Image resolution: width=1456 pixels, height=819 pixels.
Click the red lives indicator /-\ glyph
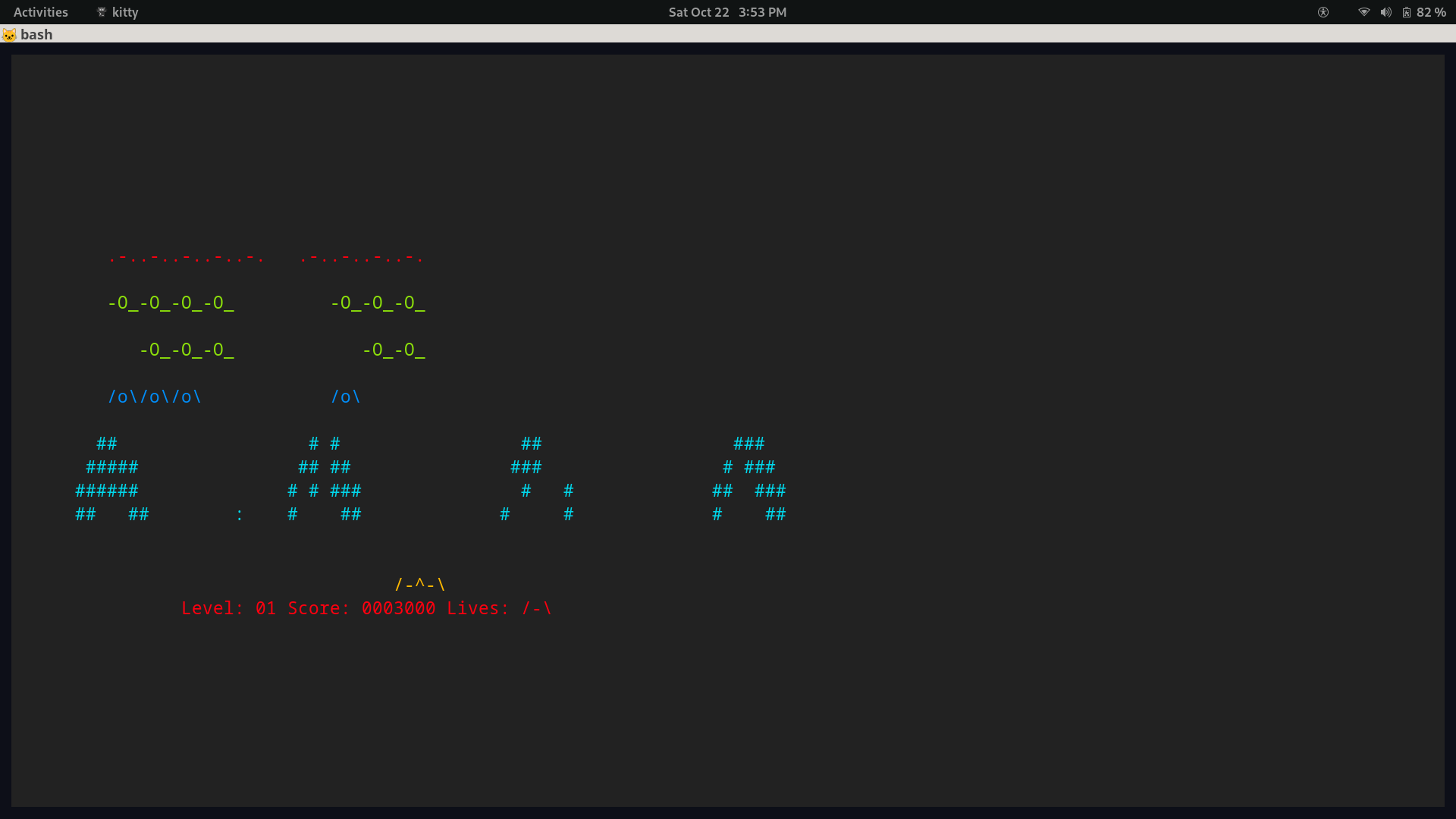538,607
